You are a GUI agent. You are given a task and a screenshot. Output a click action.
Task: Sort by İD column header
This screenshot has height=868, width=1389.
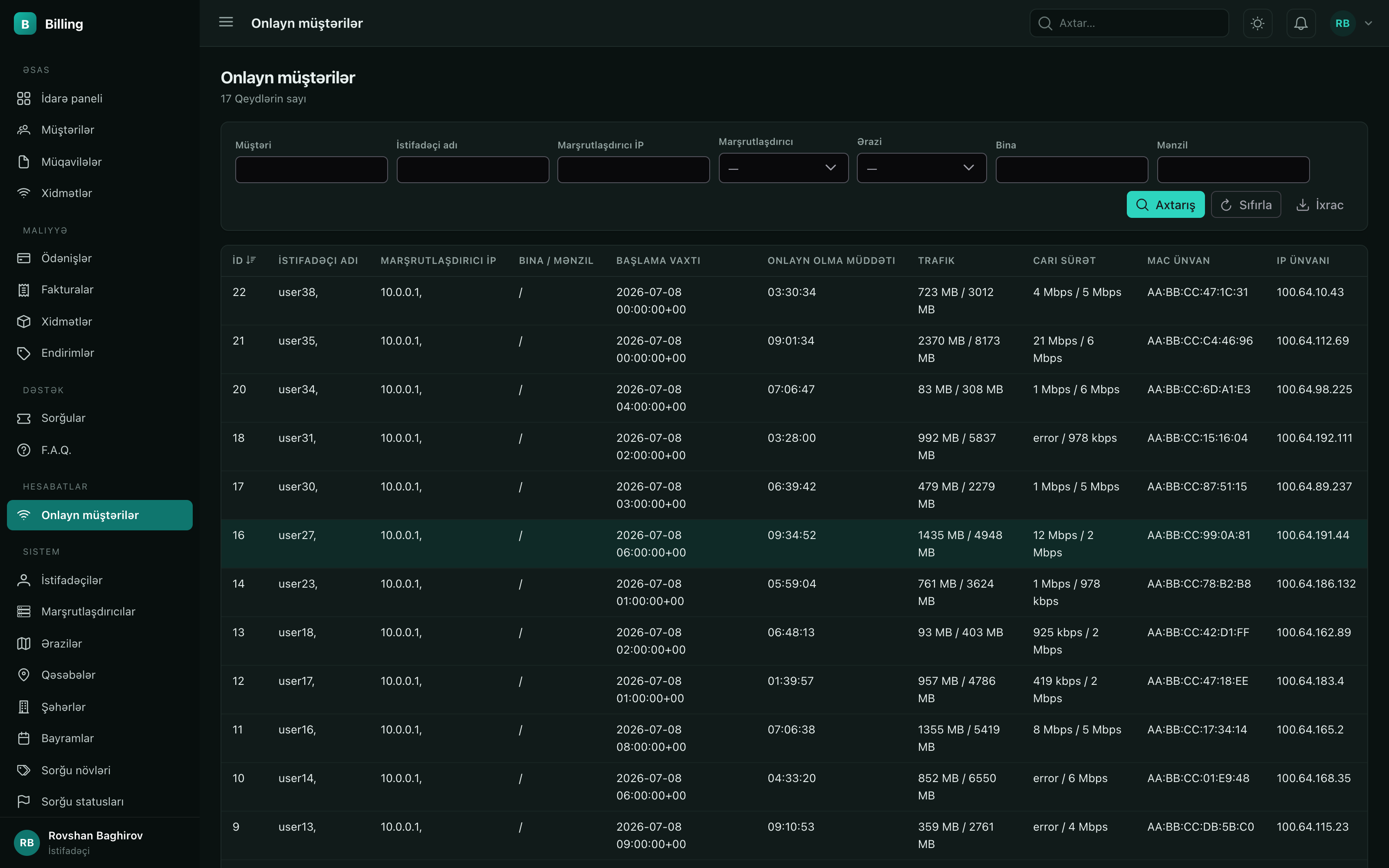(x=244, y=261)
